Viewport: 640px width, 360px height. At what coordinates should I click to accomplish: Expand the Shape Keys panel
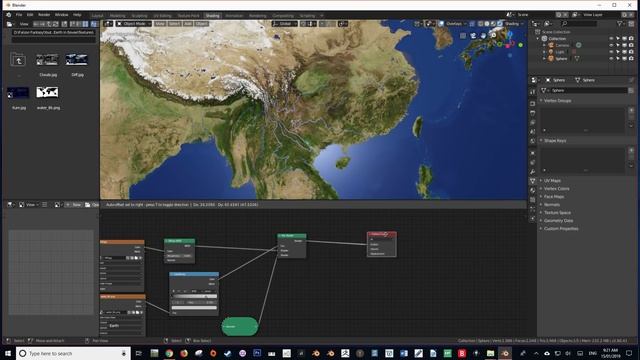(555, 140)
